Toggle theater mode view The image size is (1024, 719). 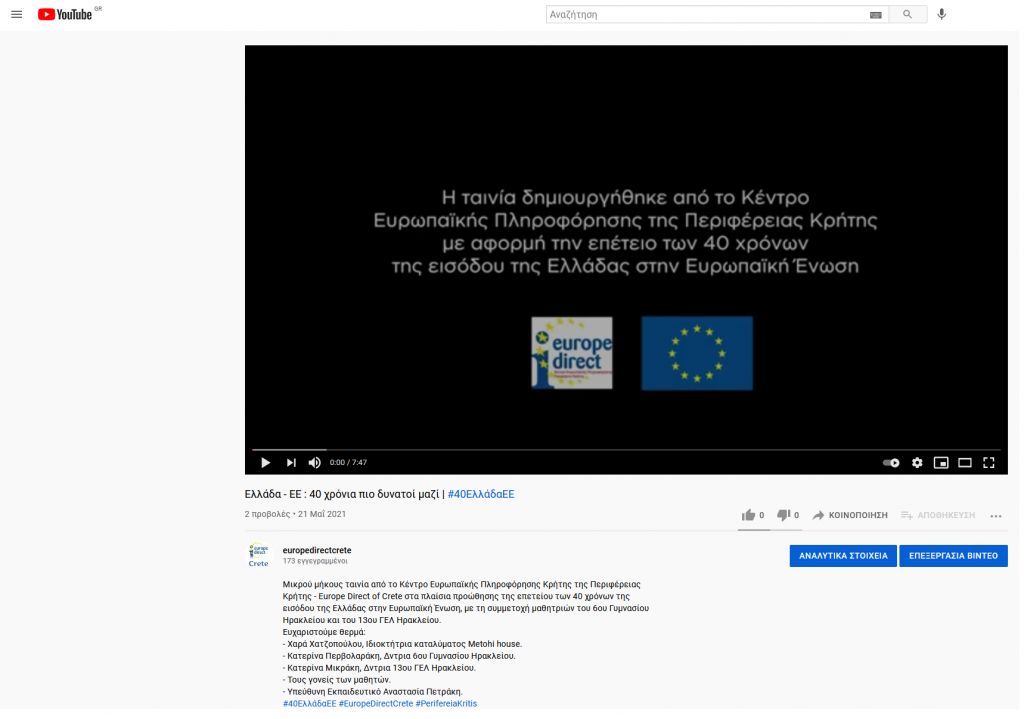(x=965, y=462)
